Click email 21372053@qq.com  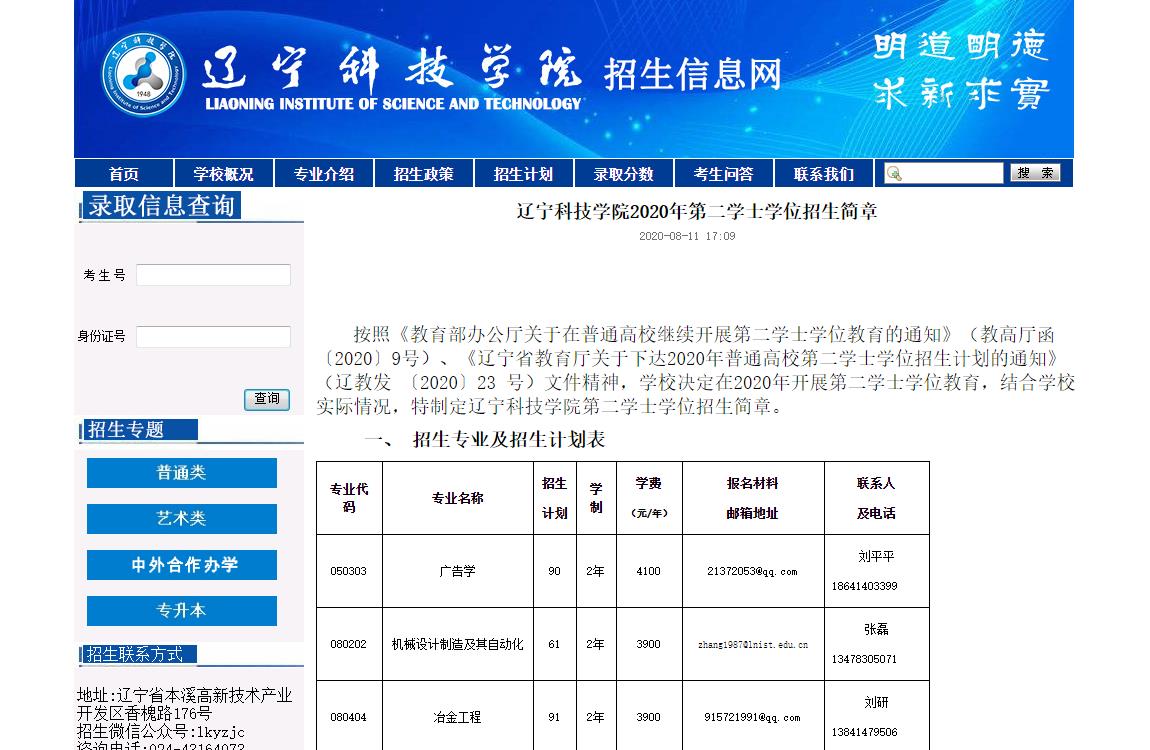coord(752,571)
